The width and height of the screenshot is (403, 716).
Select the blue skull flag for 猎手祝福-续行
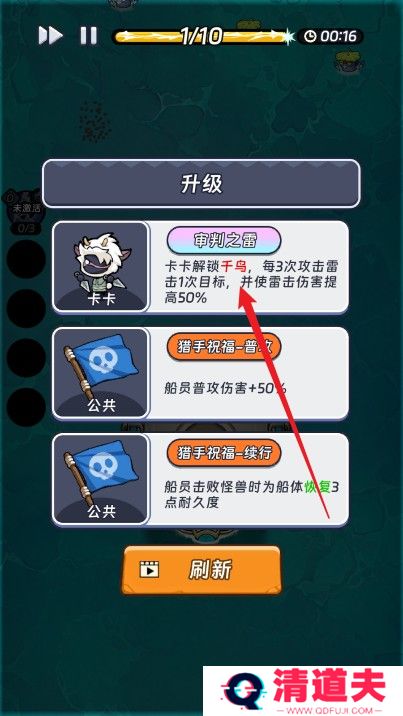101,479
